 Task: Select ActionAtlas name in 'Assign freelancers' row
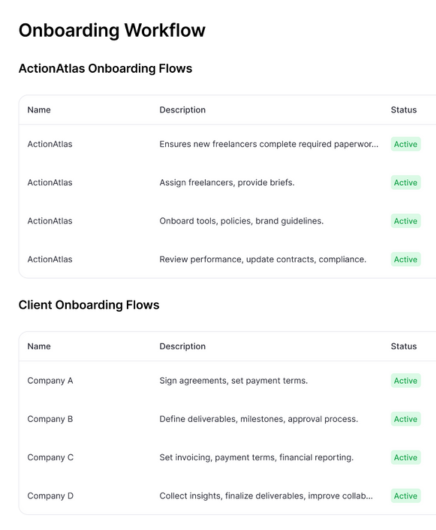50,183
